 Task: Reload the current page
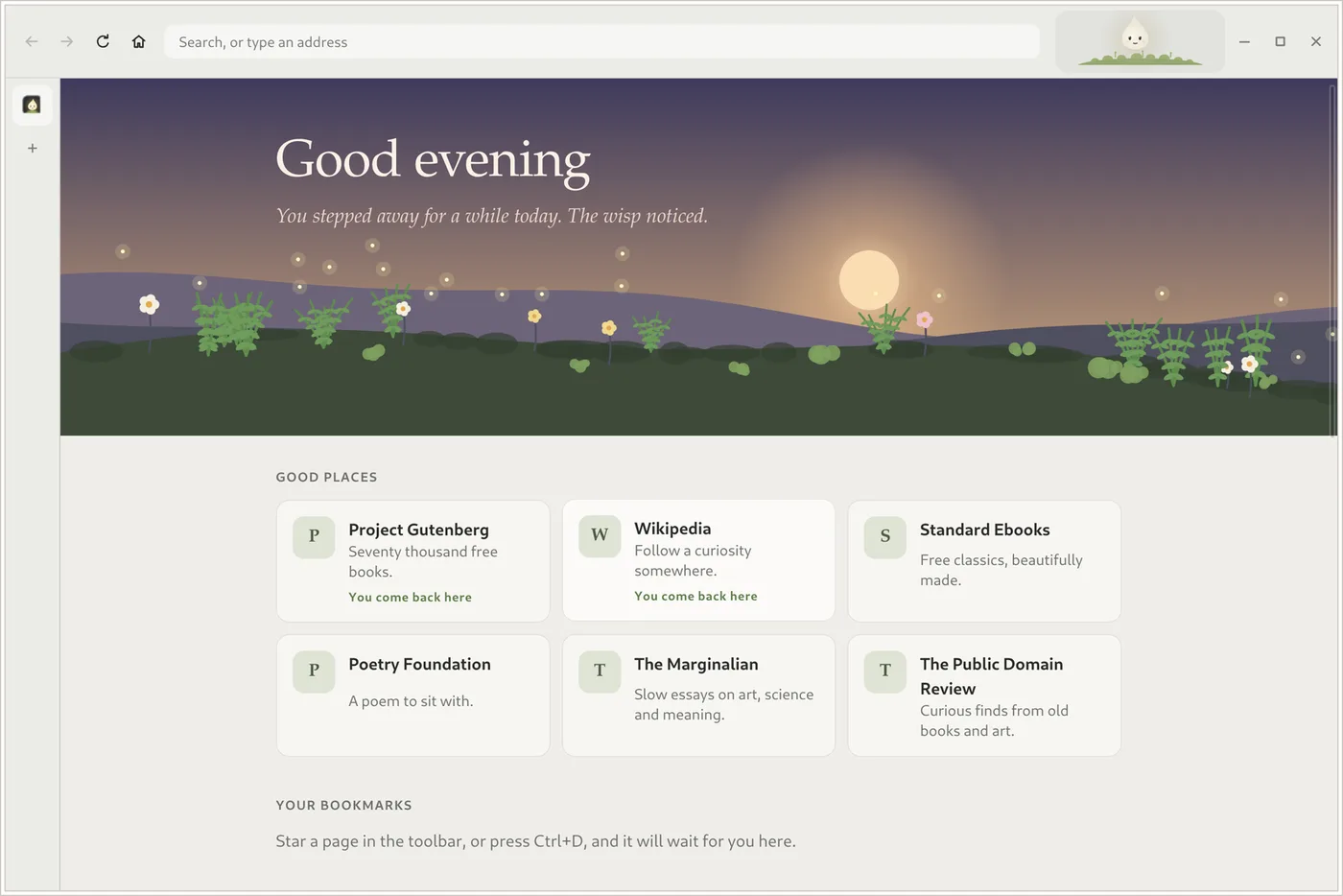tap(103, 41)
